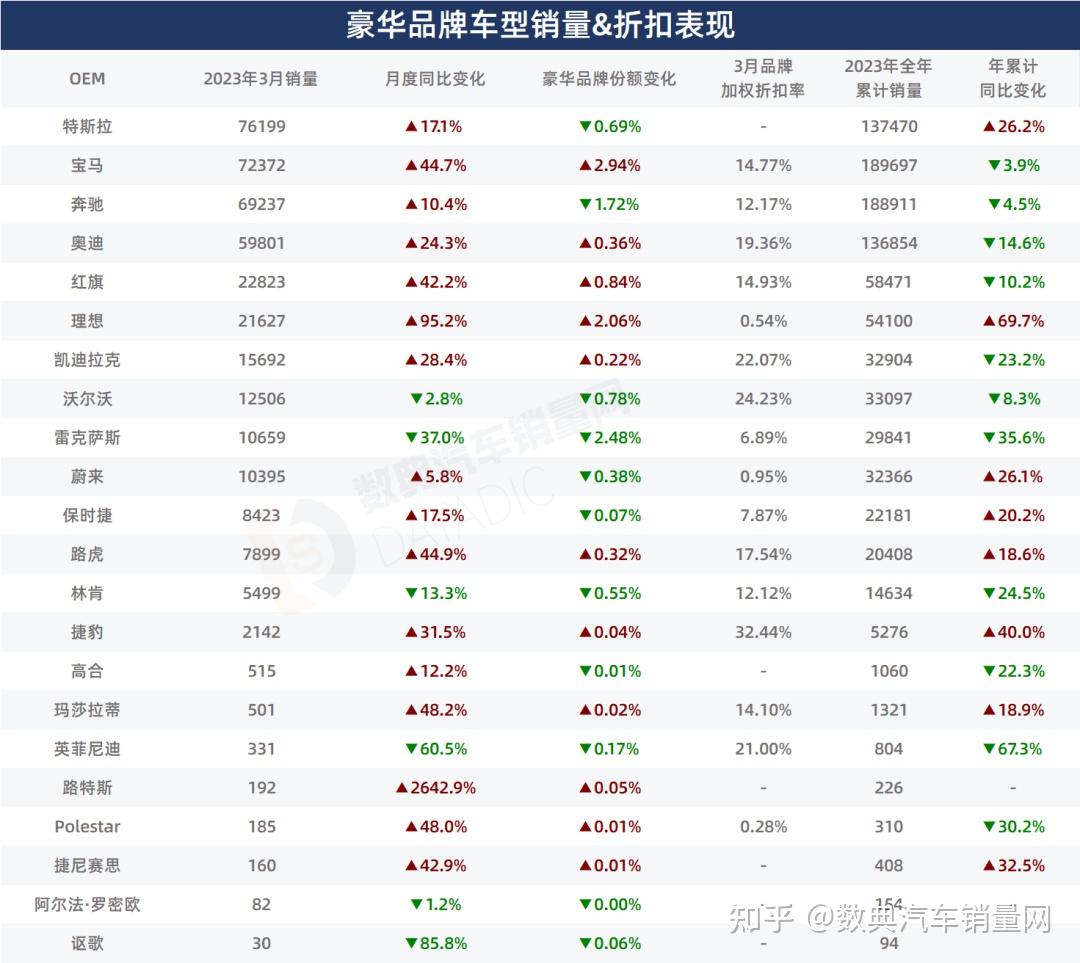Select 雷克萨斯 monthly change 37.0%
Viewport: 1080px width, 963px height.
pyautogui.click(x=435, y=438)
